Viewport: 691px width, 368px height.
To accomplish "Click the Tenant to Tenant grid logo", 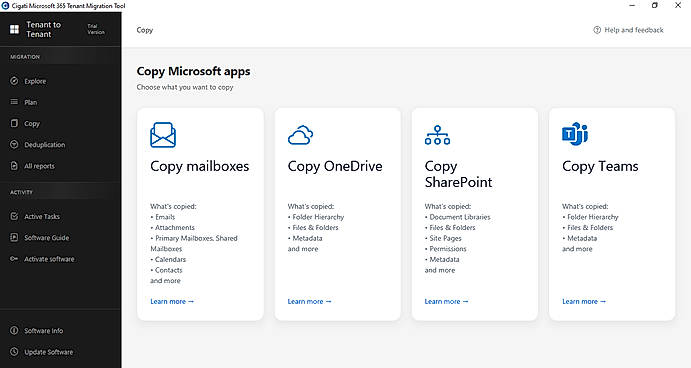I will tap(15, 29).
